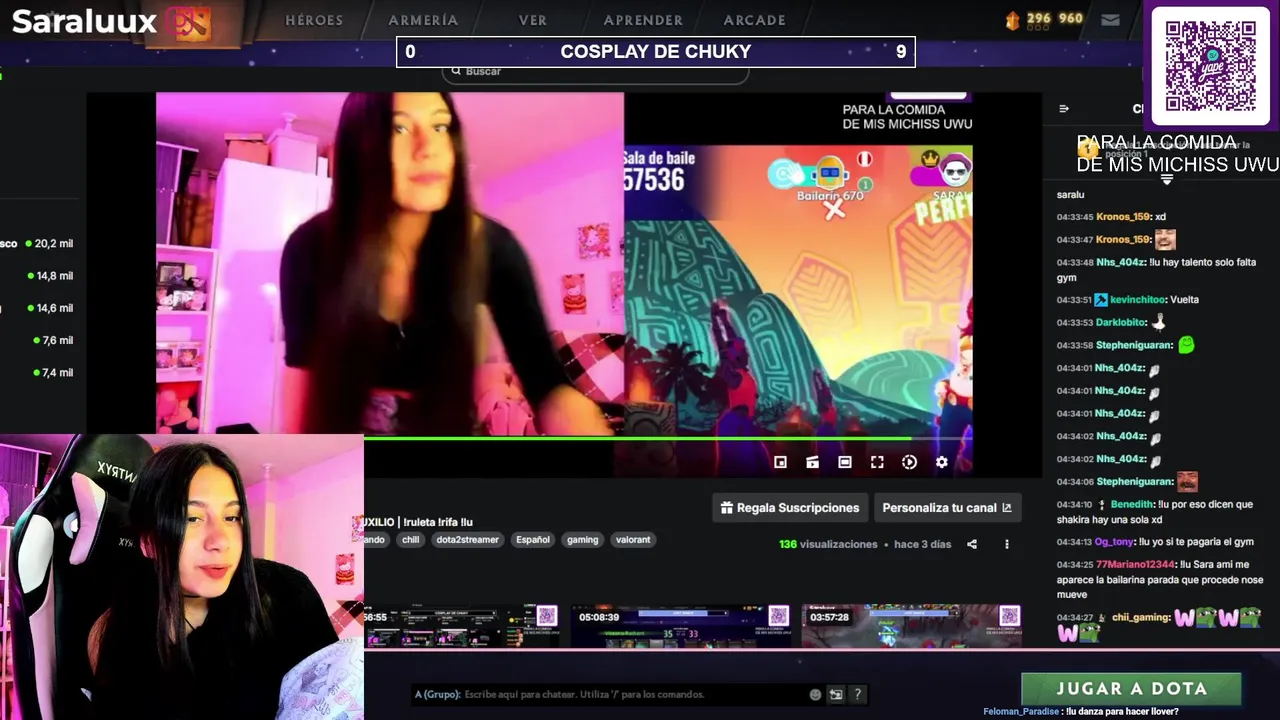Viewport: 1280px width, 720px height.
Task: Select the Español tag
Action: tap(532, 540)
